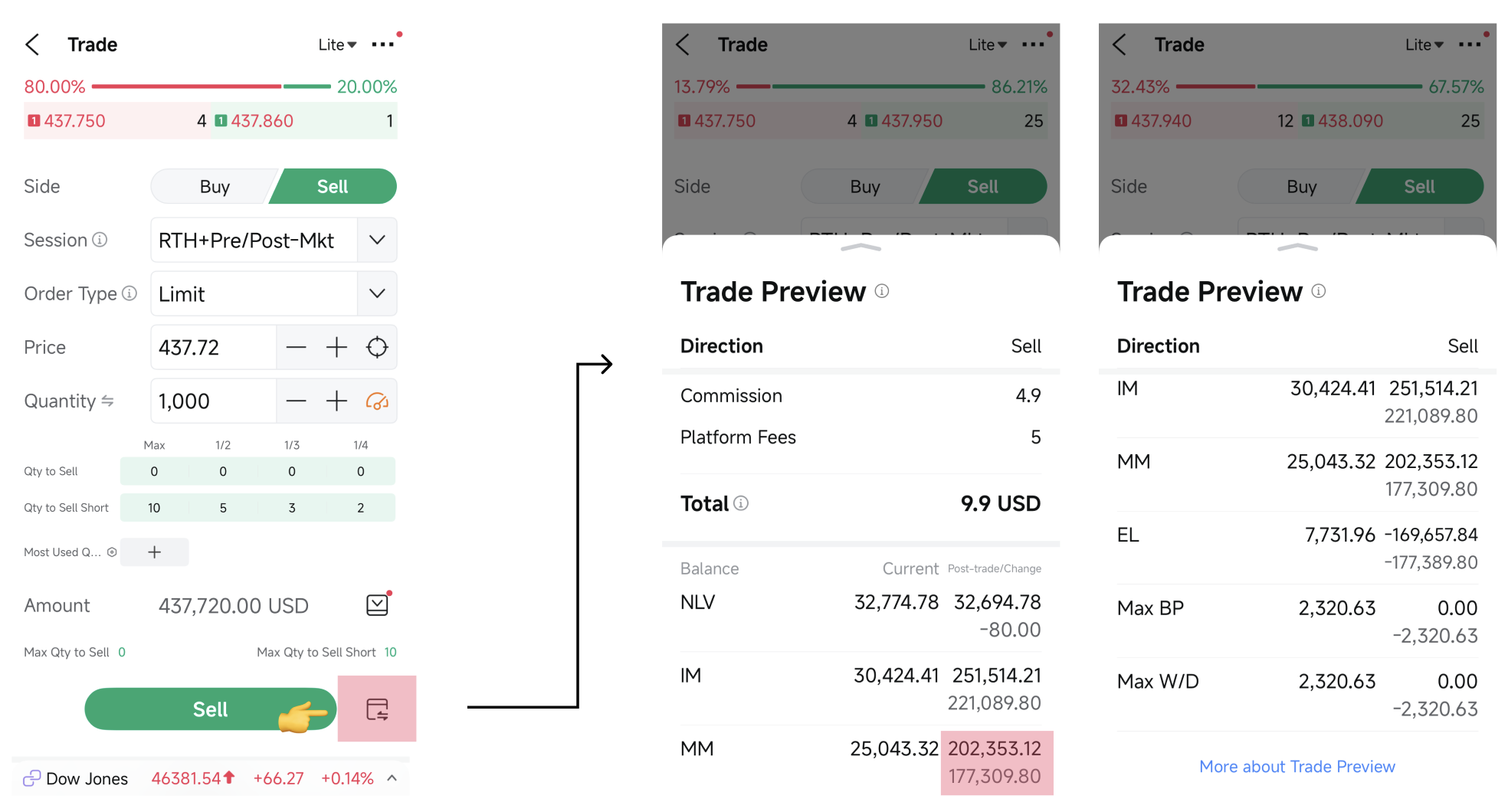Image resolution: width=1508 pixels, height=812 pixels.
Task: Open Trade Preview icon beside Sell button
Action: pos(377,709)
